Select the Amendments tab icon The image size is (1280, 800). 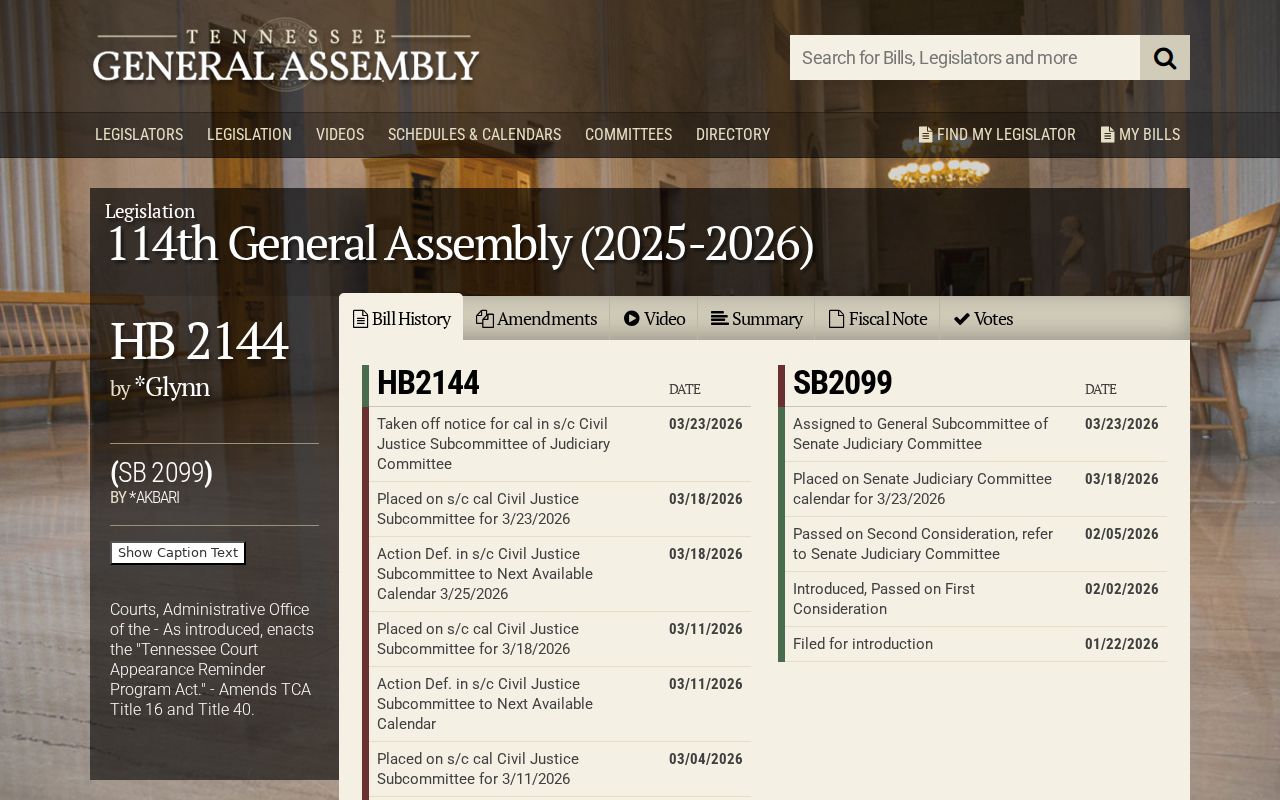tap(485, 319)
